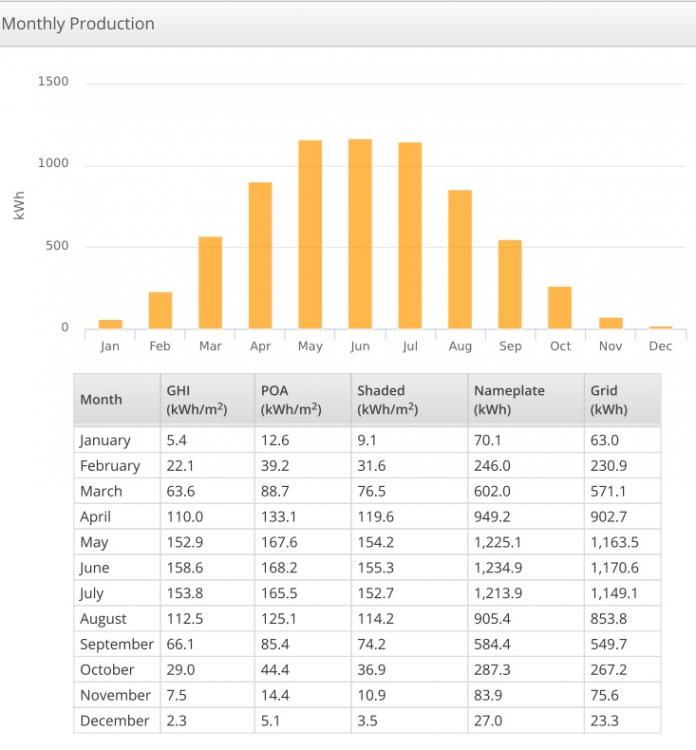Select the December bar in the chart
This screenshot has width=696, height=750.
point(660,327)
